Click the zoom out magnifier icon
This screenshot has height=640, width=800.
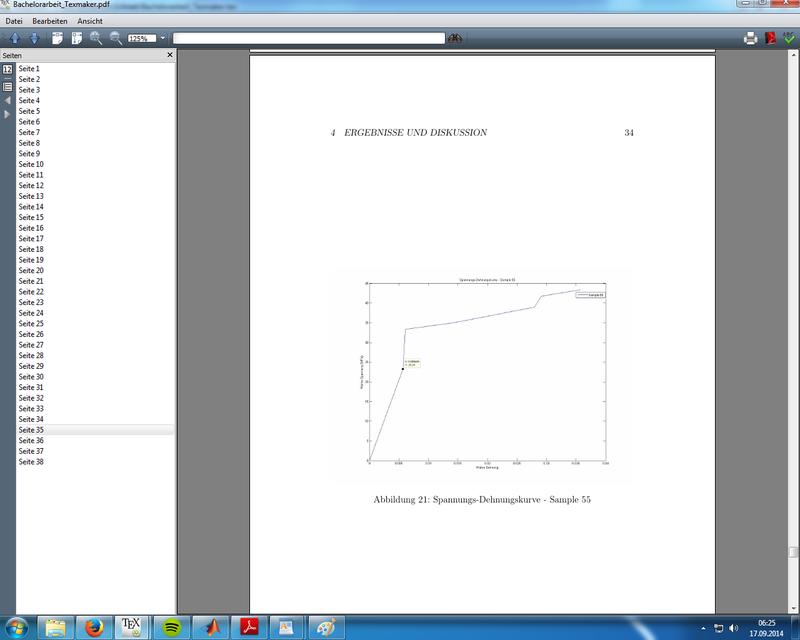tap(116, 39)
